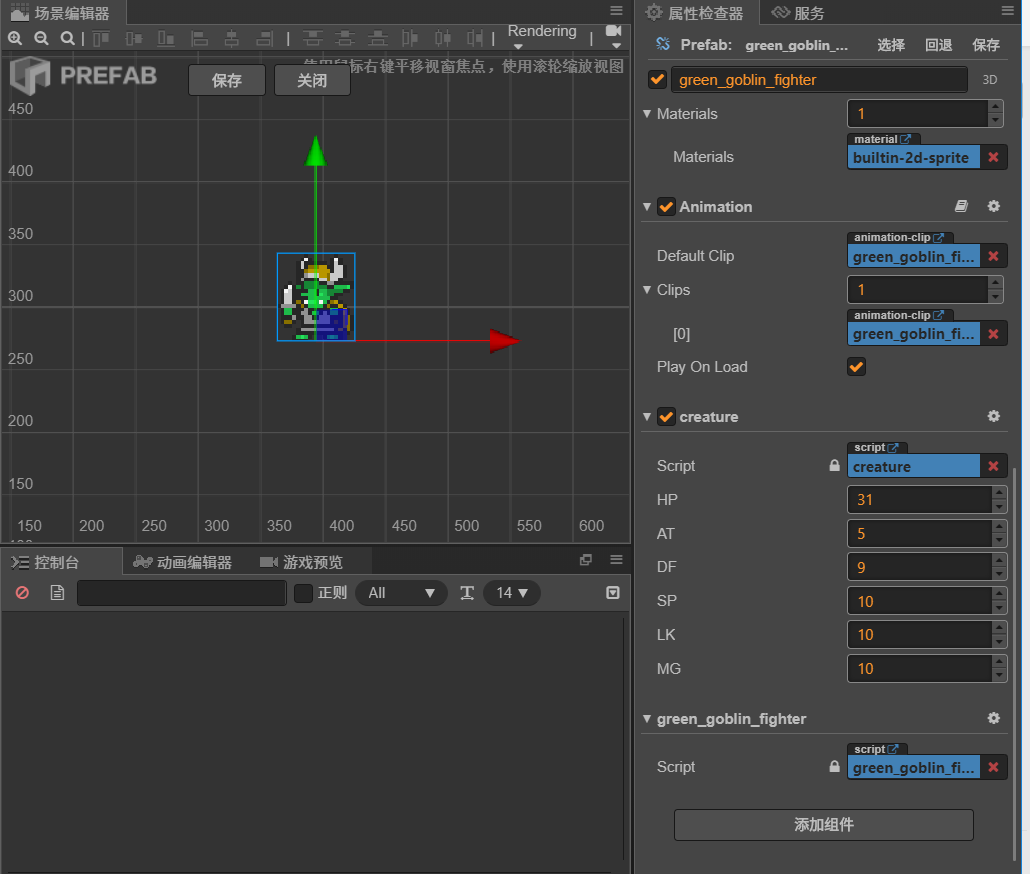Click the console search input field
Viewport: 1030px width, 874px height.
[x=182, y=593]
